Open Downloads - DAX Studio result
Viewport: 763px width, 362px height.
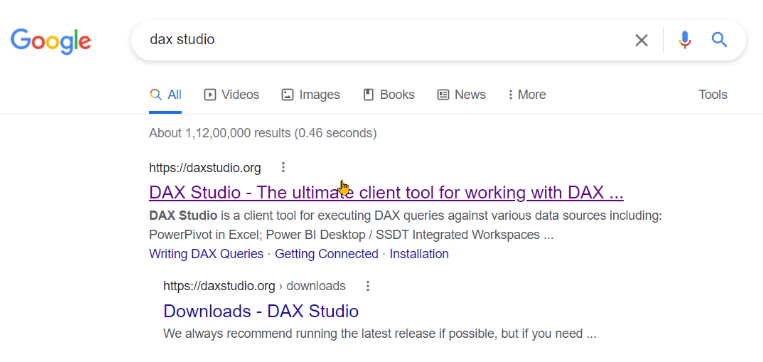coord(261,311)
